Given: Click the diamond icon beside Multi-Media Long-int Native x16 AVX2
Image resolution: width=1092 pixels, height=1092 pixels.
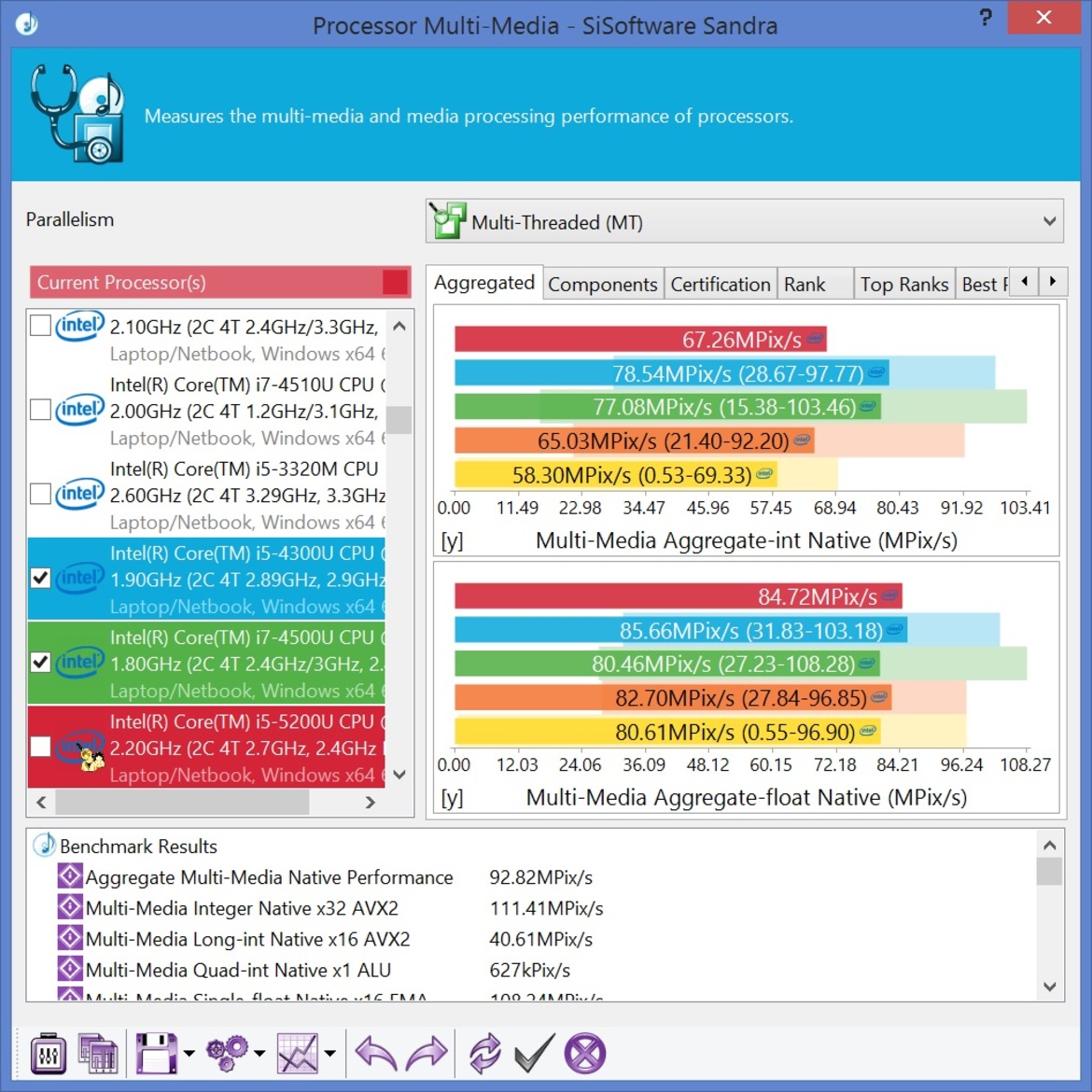Looking at the screenshot, I should coord(70,937).
